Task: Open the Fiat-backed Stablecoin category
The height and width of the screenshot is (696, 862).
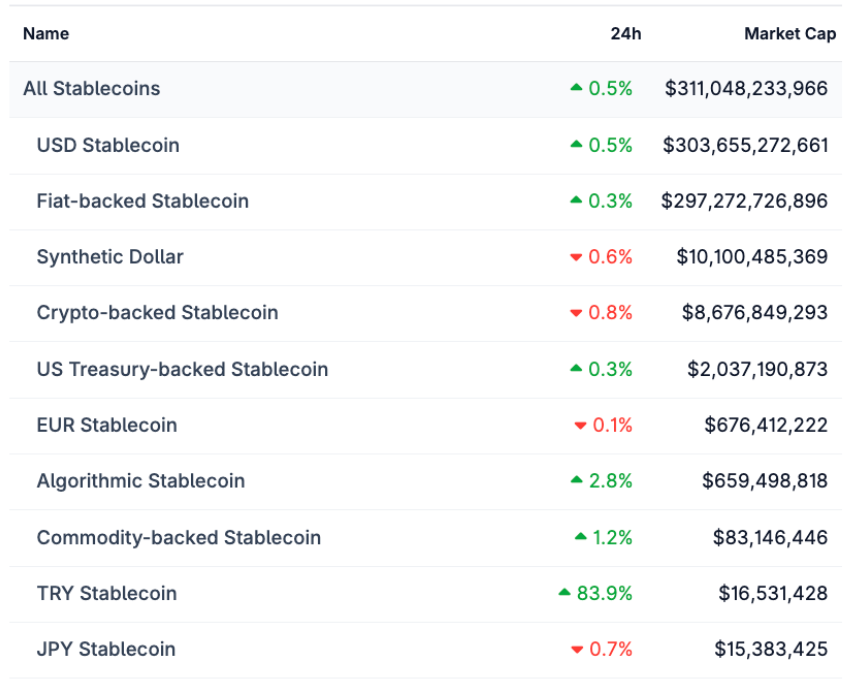Action: click(142, 201)
